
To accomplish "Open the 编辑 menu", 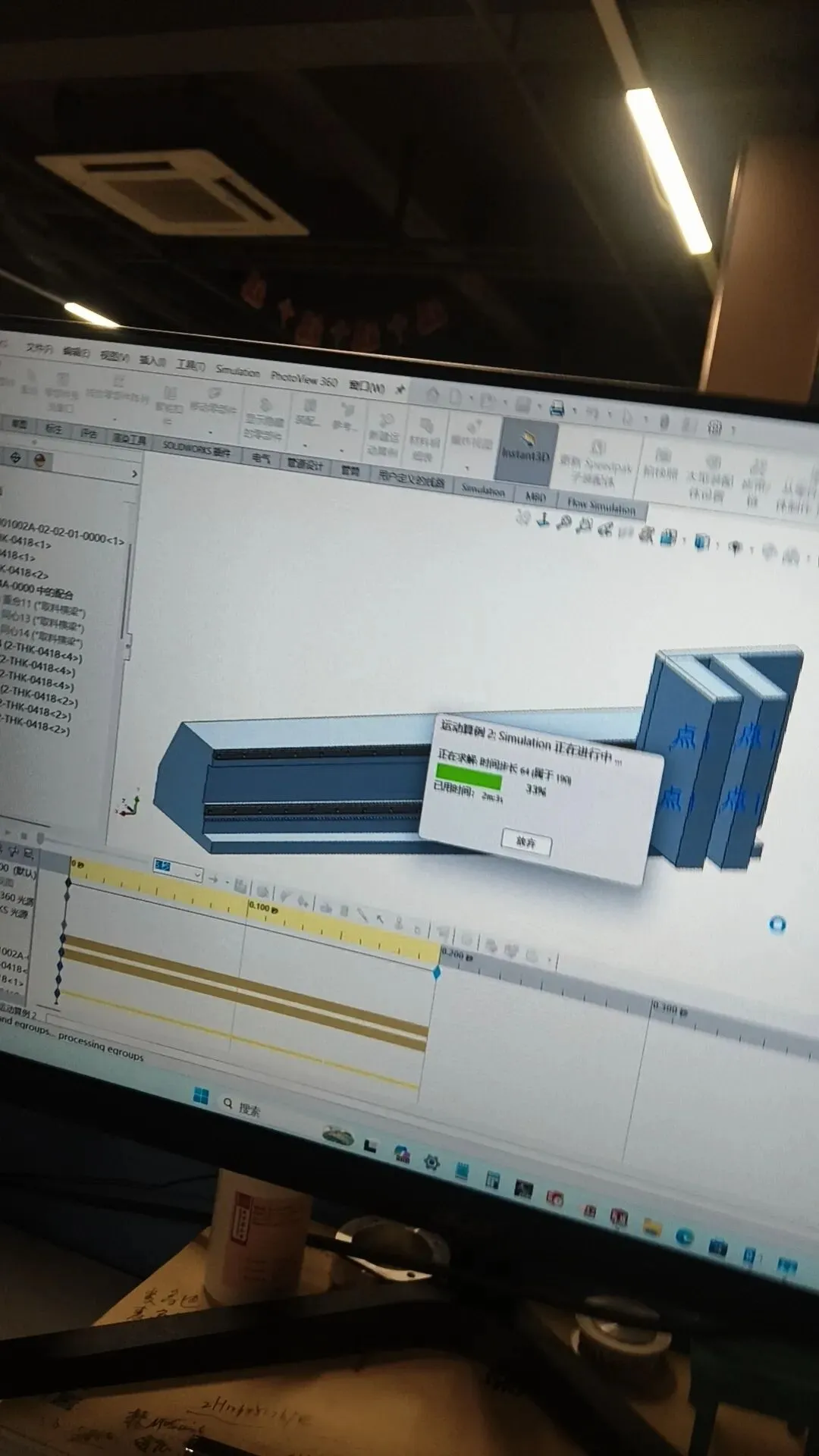I will click(76, 352).
